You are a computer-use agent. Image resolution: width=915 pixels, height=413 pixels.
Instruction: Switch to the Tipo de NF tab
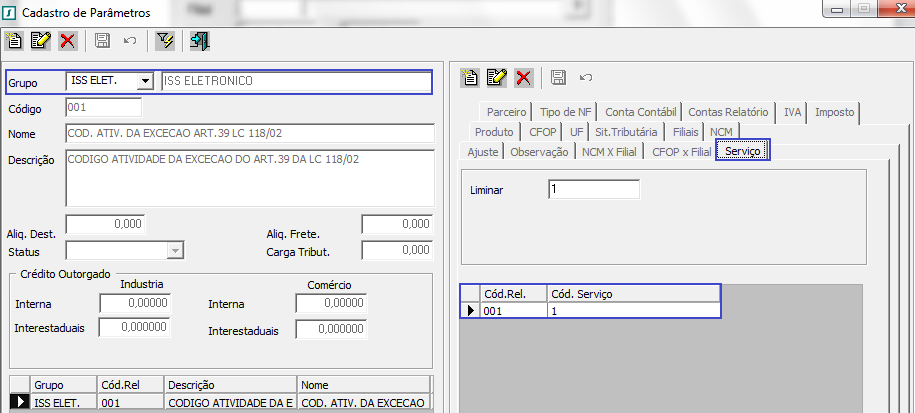pos(565,112)
